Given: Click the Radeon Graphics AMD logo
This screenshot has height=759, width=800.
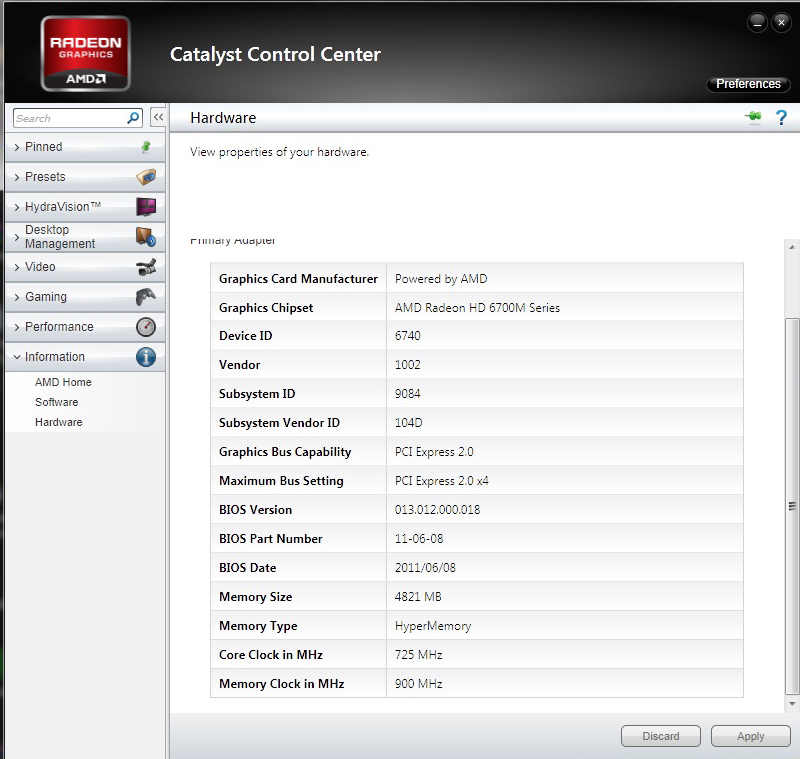Looking at the screenshot, I should (86, 54).
